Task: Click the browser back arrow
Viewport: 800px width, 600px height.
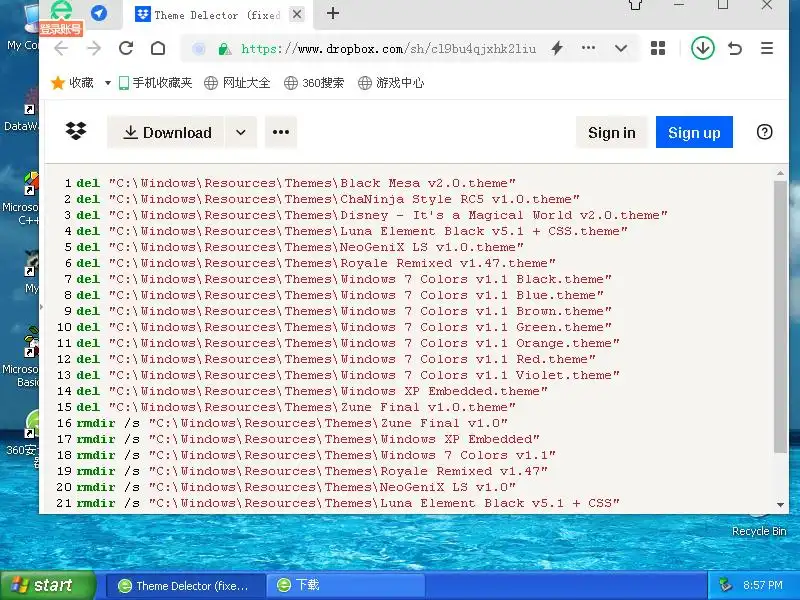Action: tap(61, 48)
